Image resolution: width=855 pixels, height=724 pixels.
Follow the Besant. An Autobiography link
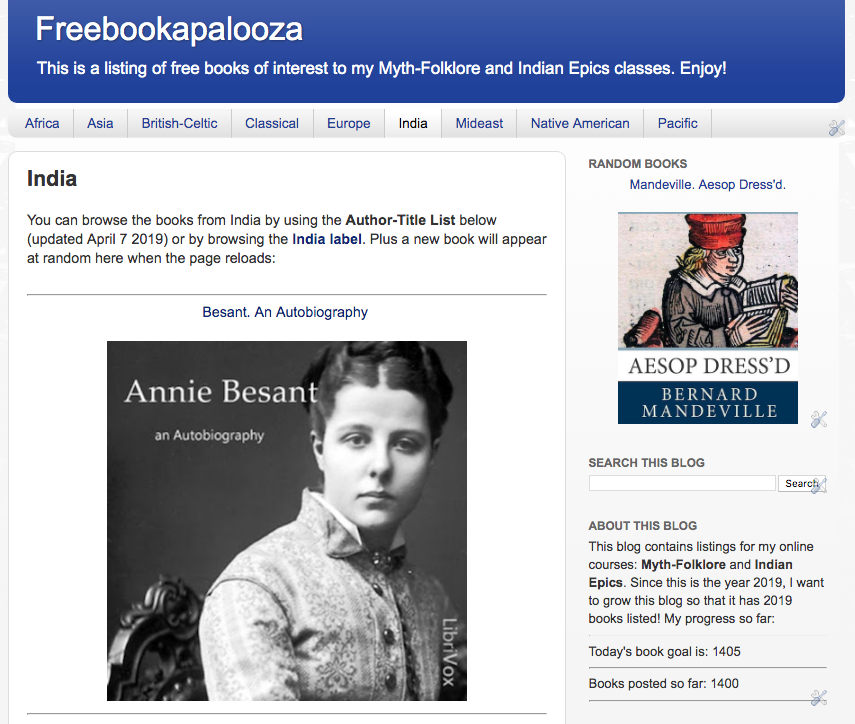(285, 312)
